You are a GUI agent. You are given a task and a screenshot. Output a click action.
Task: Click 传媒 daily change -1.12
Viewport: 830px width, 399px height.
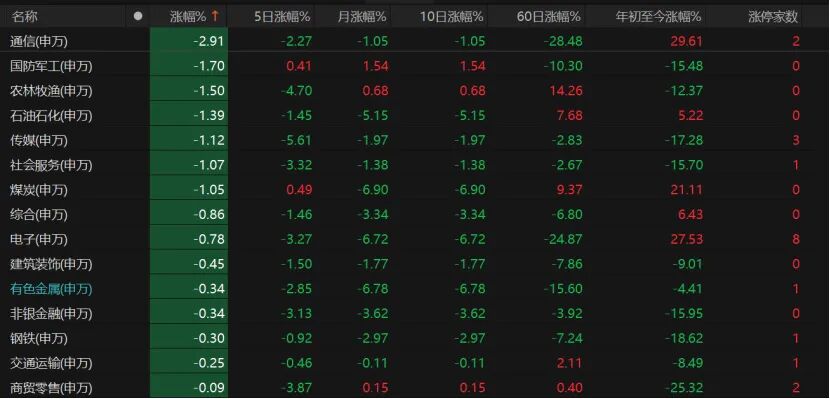click(209, 140)
